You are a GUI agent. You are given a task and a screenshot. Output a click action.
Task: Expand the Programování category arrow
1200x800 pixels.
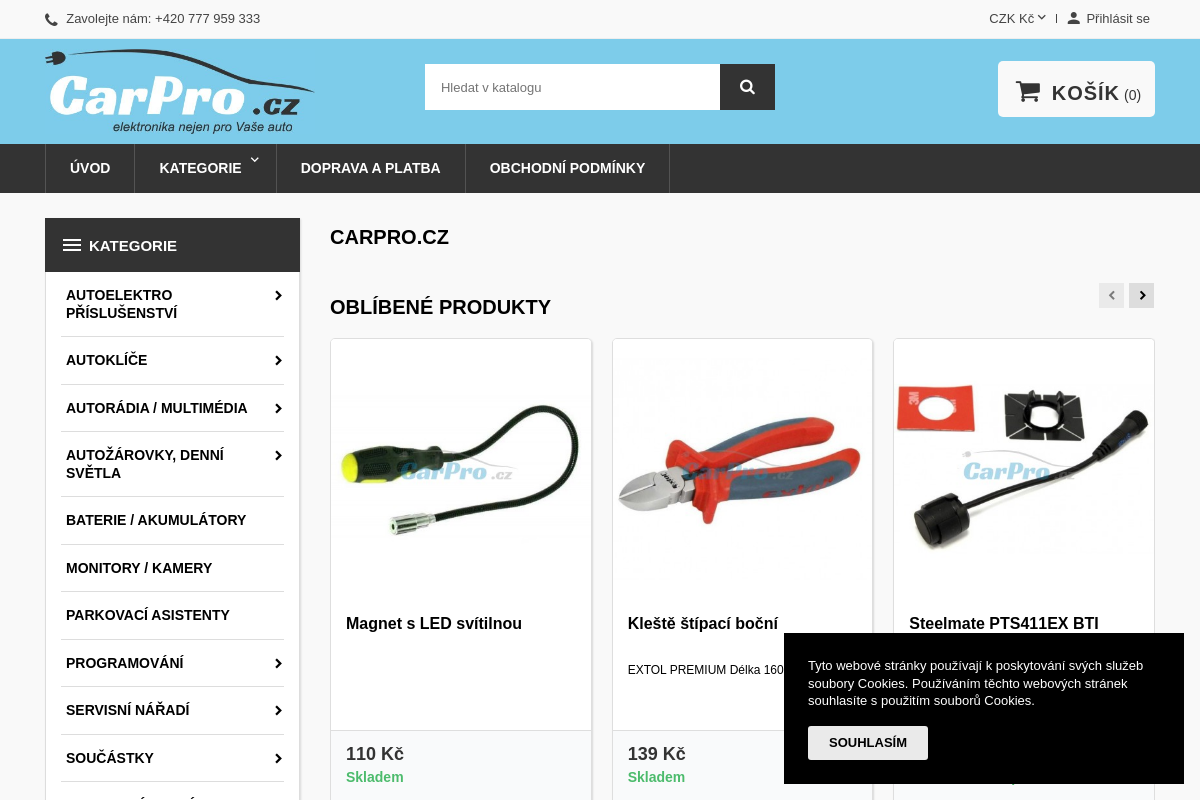(x=278, y=663)
